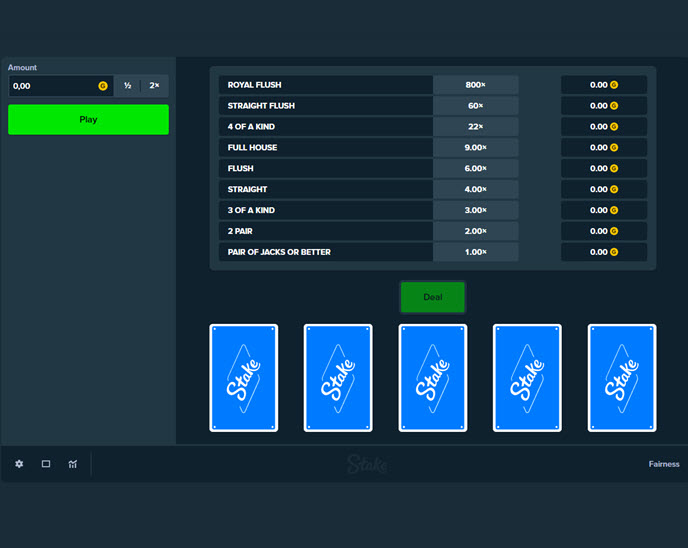Image resolution: width=688 pixels, height=548 pixels.
Task: Click the Deal button
Action: click(433, 297)
